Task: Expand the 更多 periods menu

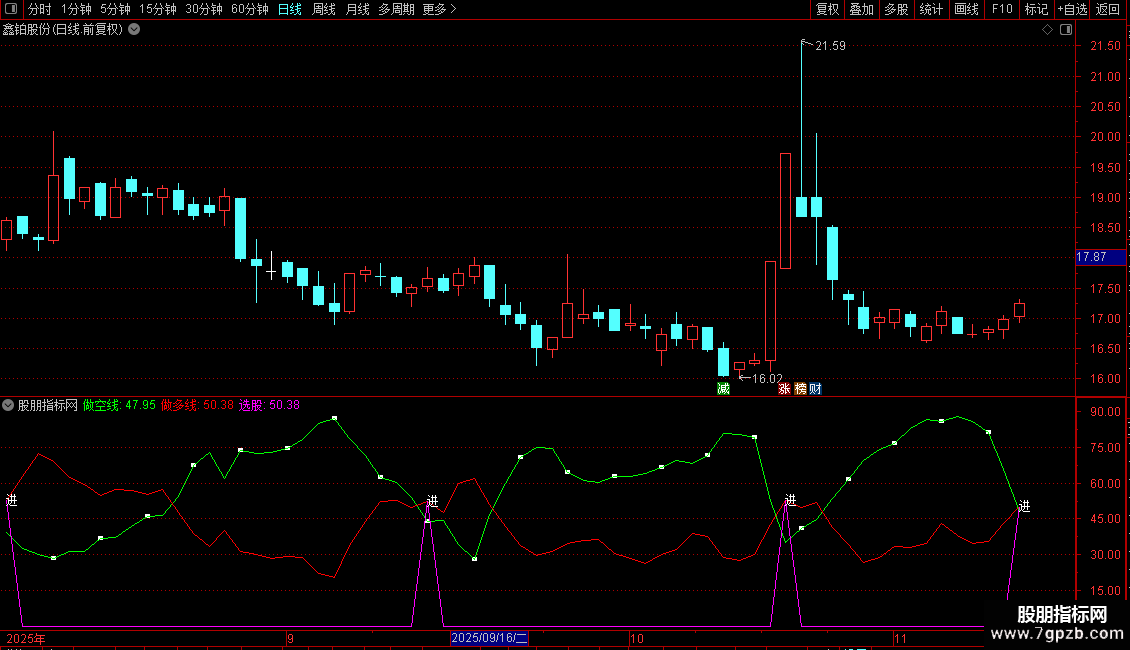Action: point(439,9)
